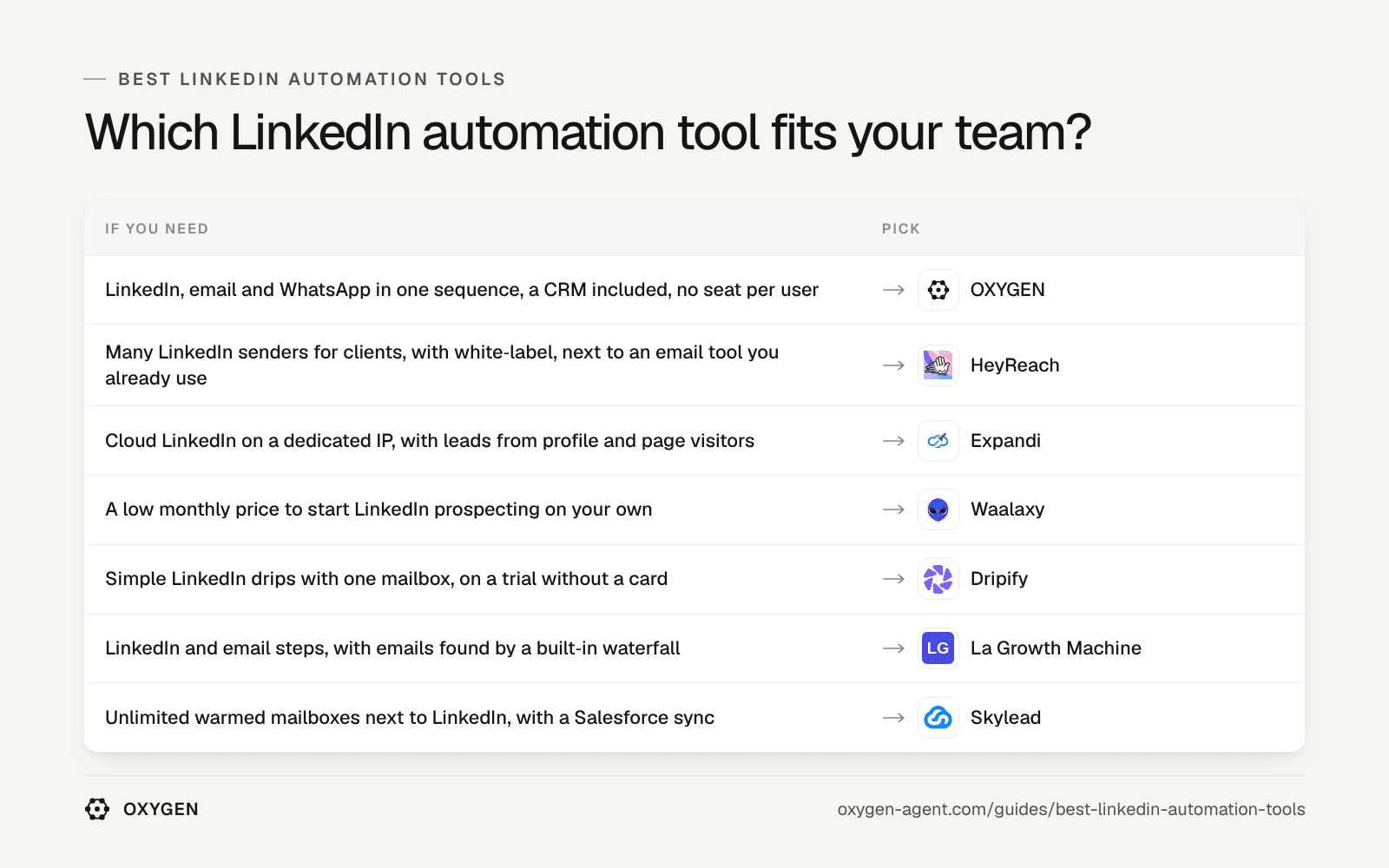Click 'Unlimited warmed mailboxes next to LinkedIn' row text

point(410,718)
